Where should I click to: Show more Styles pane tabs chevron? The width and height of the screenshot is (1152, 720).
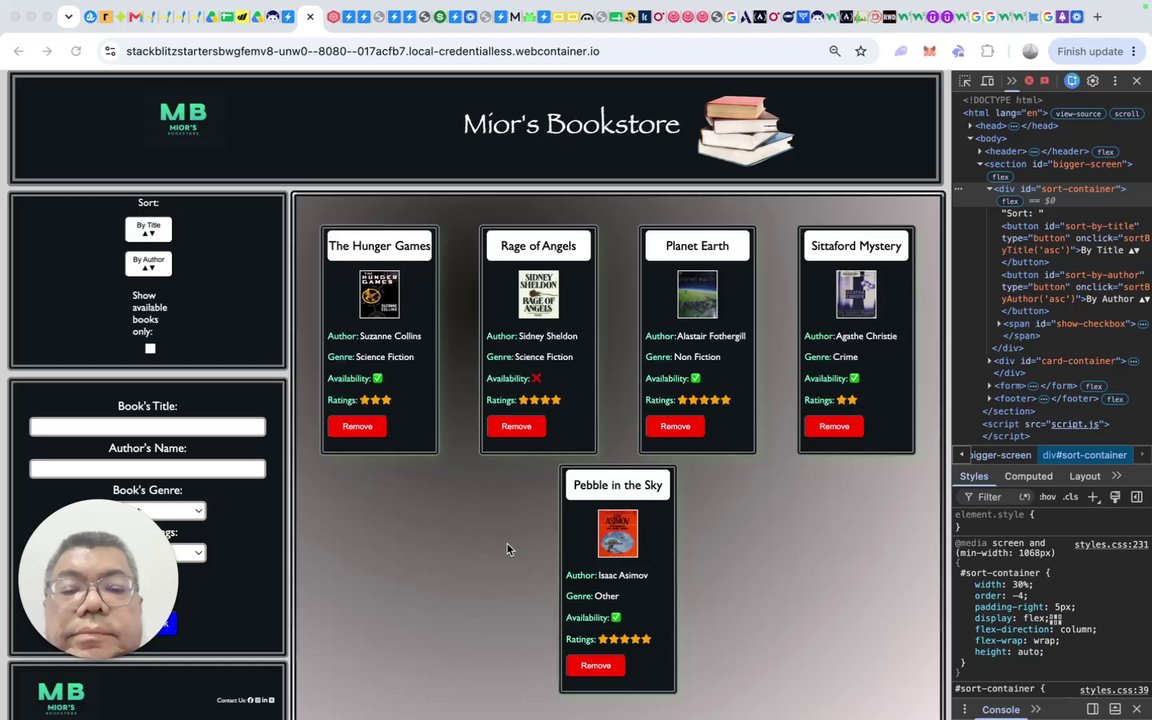tap(1117, 476)
